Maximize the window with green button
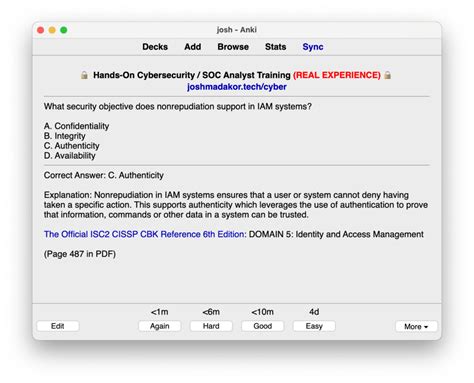 pos(64,30)
